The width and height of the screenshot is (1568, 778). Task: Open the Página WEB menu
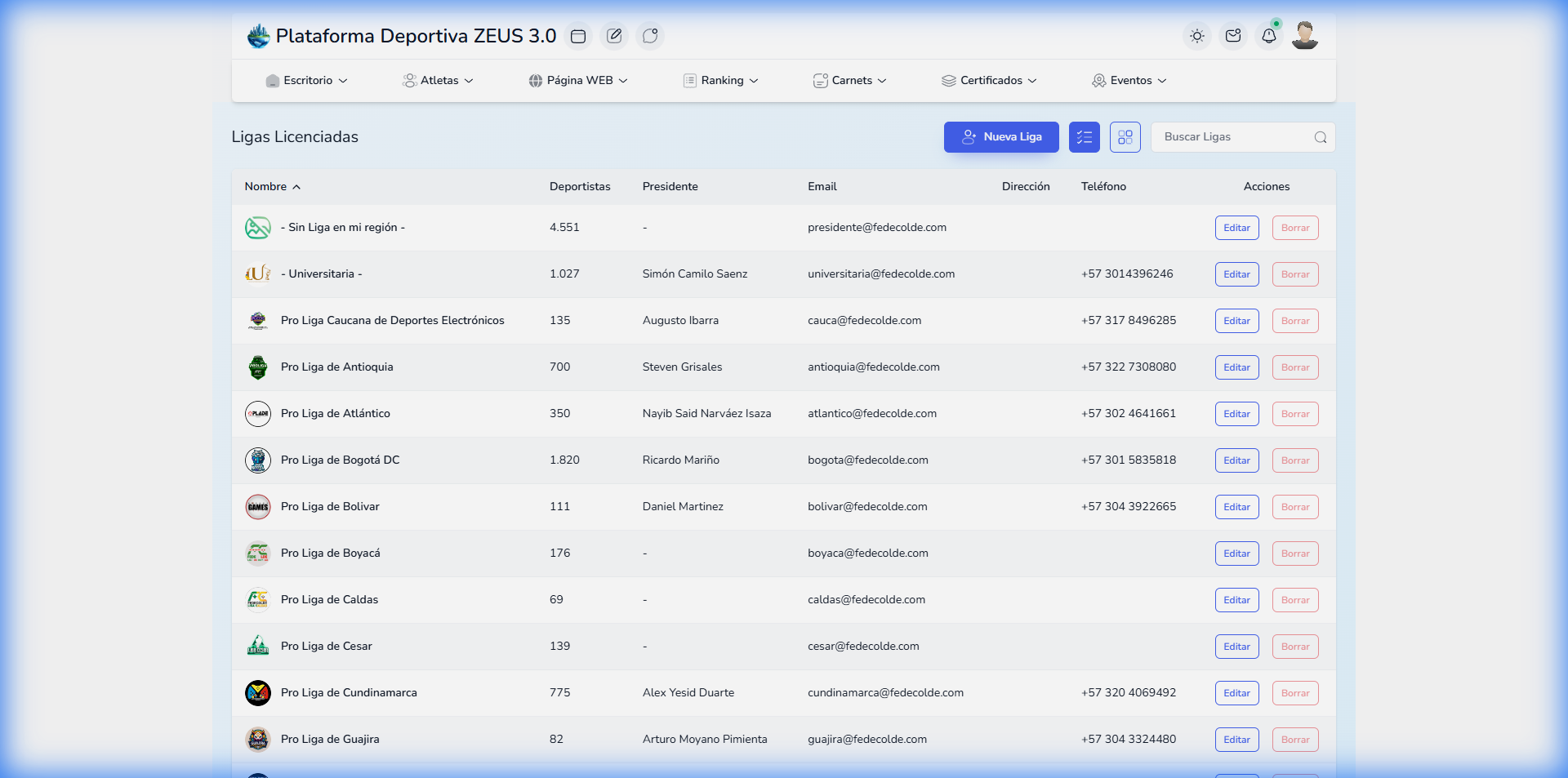pyautogui.click(x=578, y=80)
